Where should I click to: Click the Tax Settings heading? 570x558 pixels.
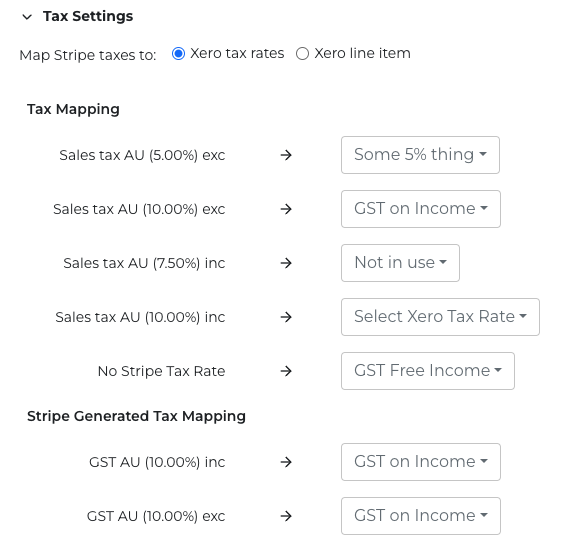coord(88,16)
